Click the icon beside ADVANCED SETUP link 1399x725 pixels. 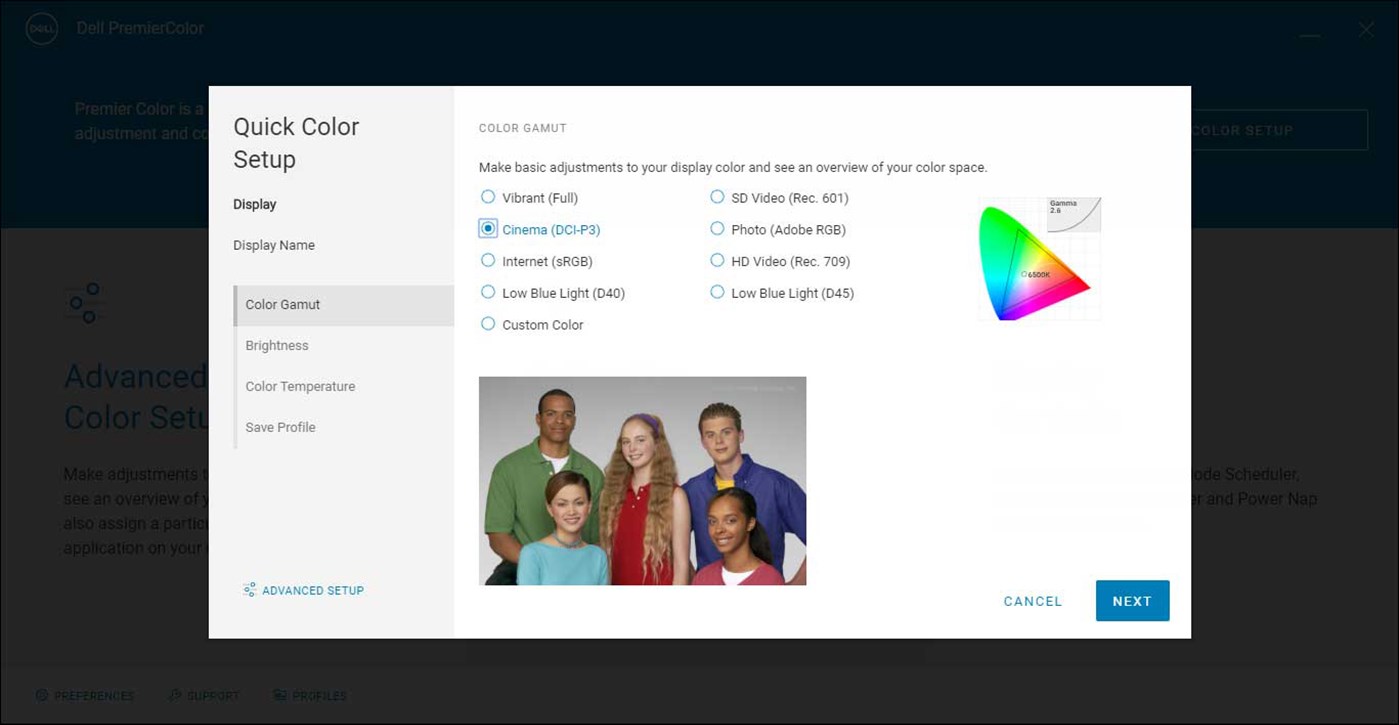248,590
